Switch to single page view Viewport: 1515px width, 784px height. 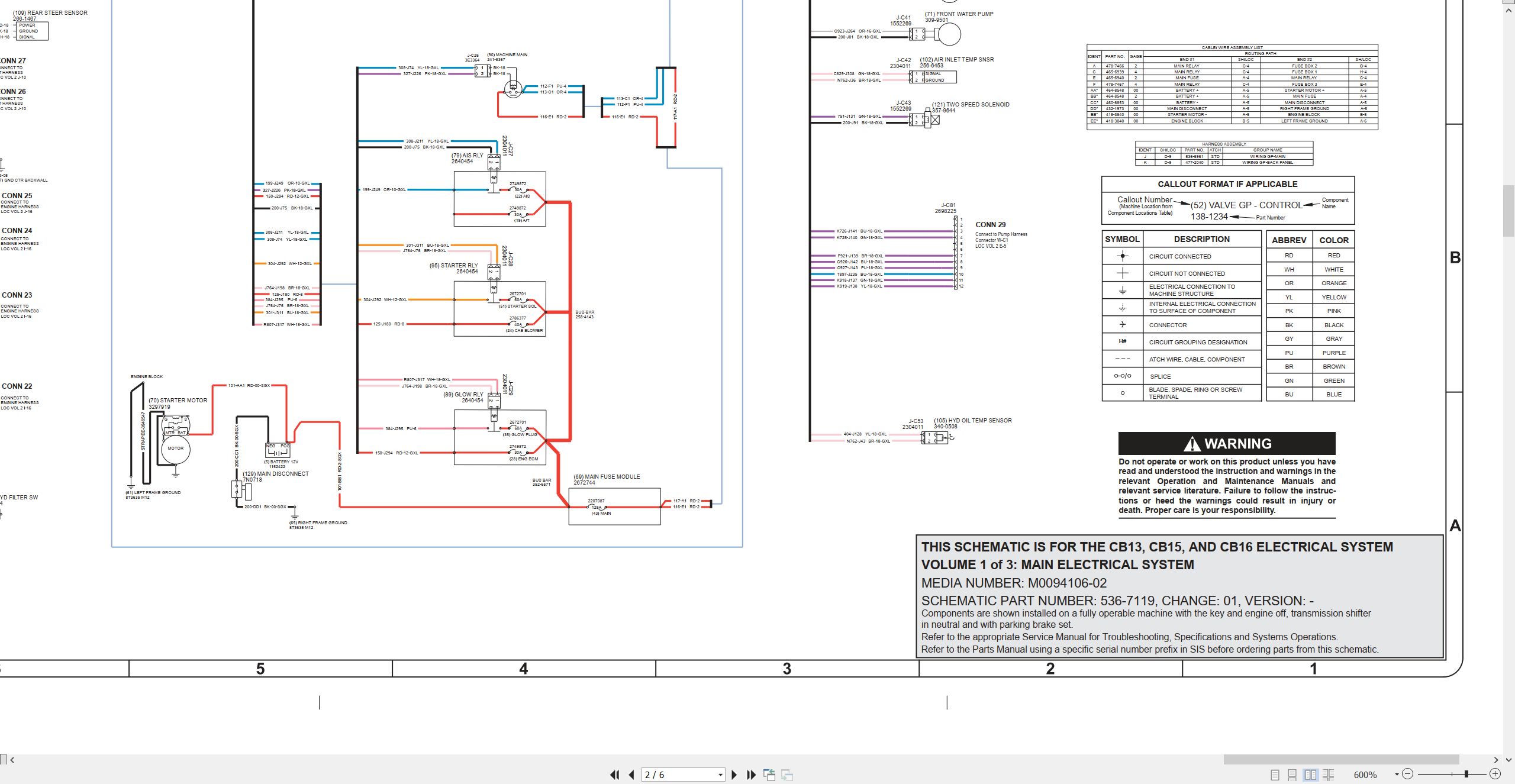1275,775
